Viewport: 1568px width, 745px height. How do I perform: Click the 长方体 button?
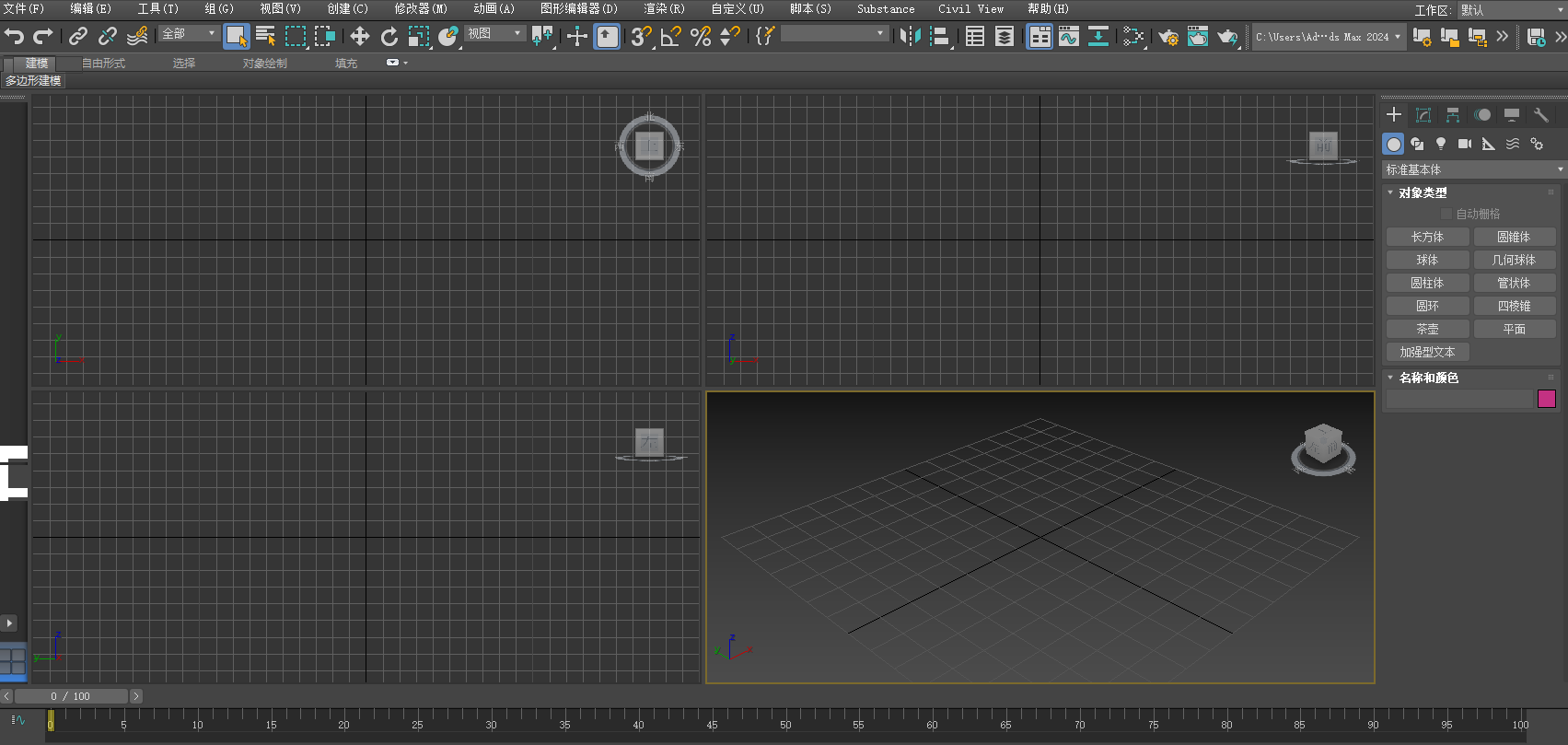click(1427, 237)
